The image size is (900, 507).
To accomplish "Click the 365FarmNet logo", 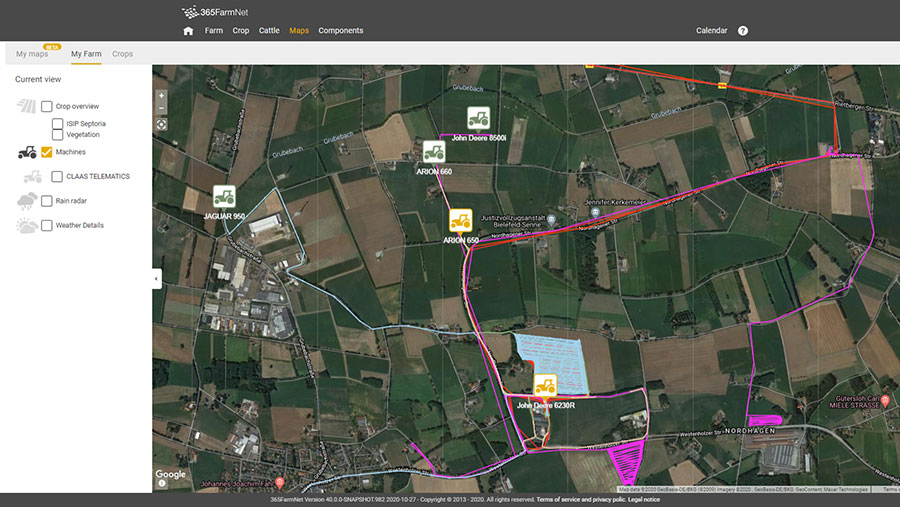I will point(215,12).
